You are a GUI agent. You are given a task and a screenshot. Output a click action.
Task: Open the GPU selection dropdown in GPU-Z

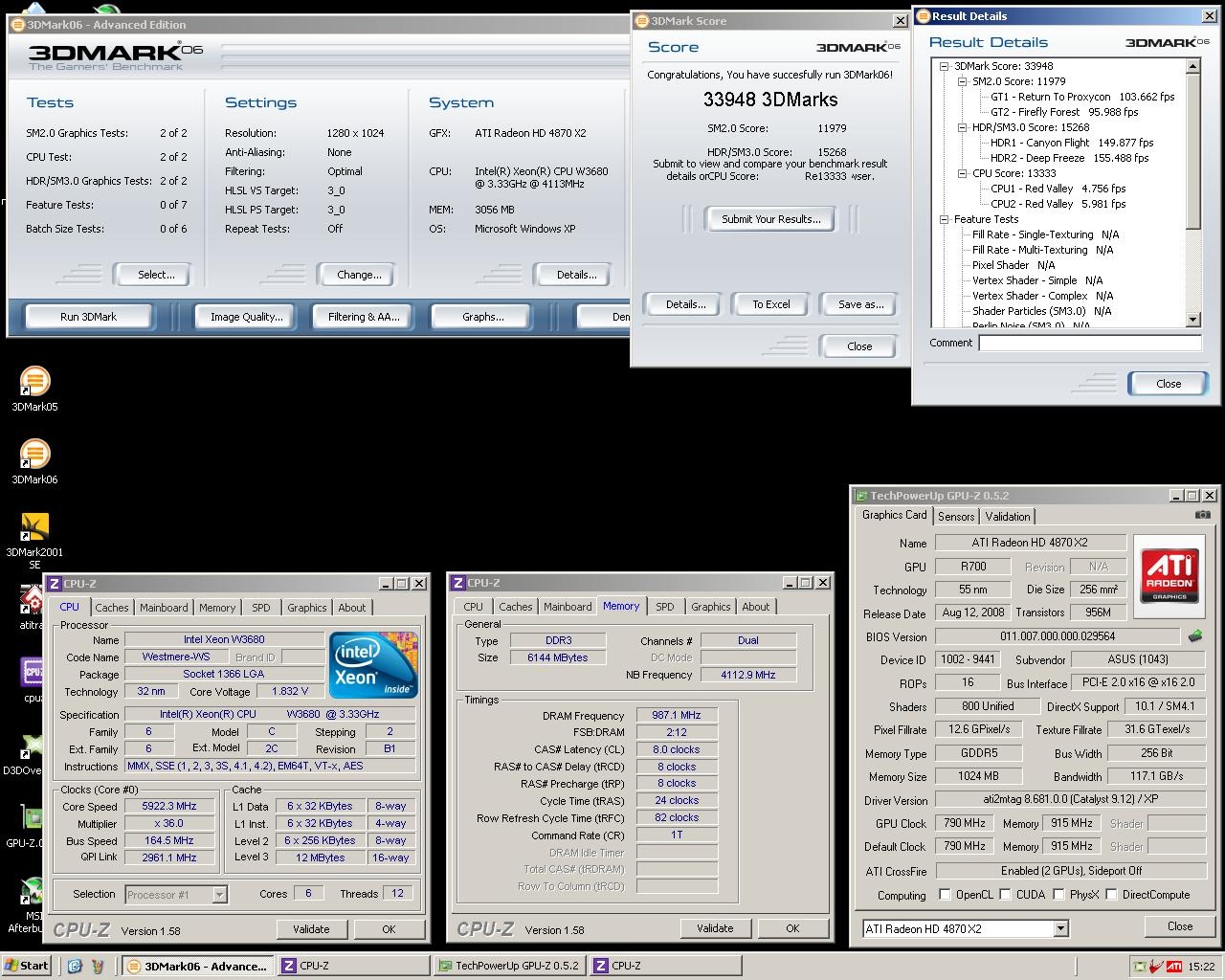click(1060, 929)
